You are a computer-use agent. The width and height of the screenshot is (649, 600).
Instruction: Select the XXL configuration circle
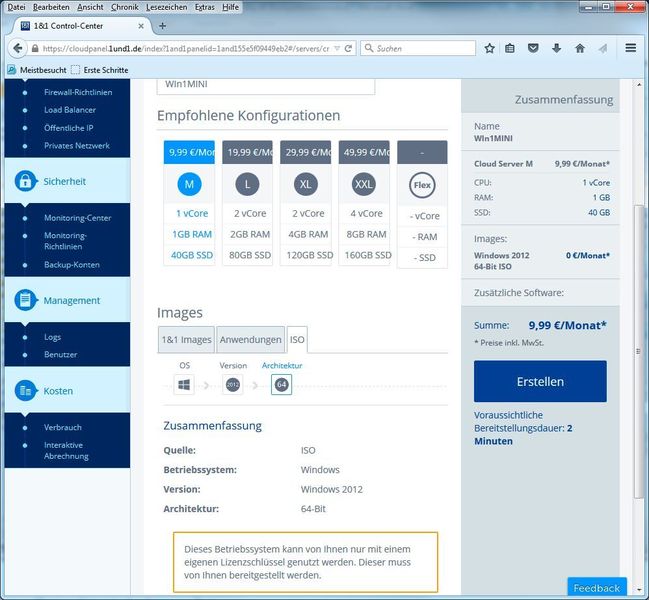click(x=364, y=184)
